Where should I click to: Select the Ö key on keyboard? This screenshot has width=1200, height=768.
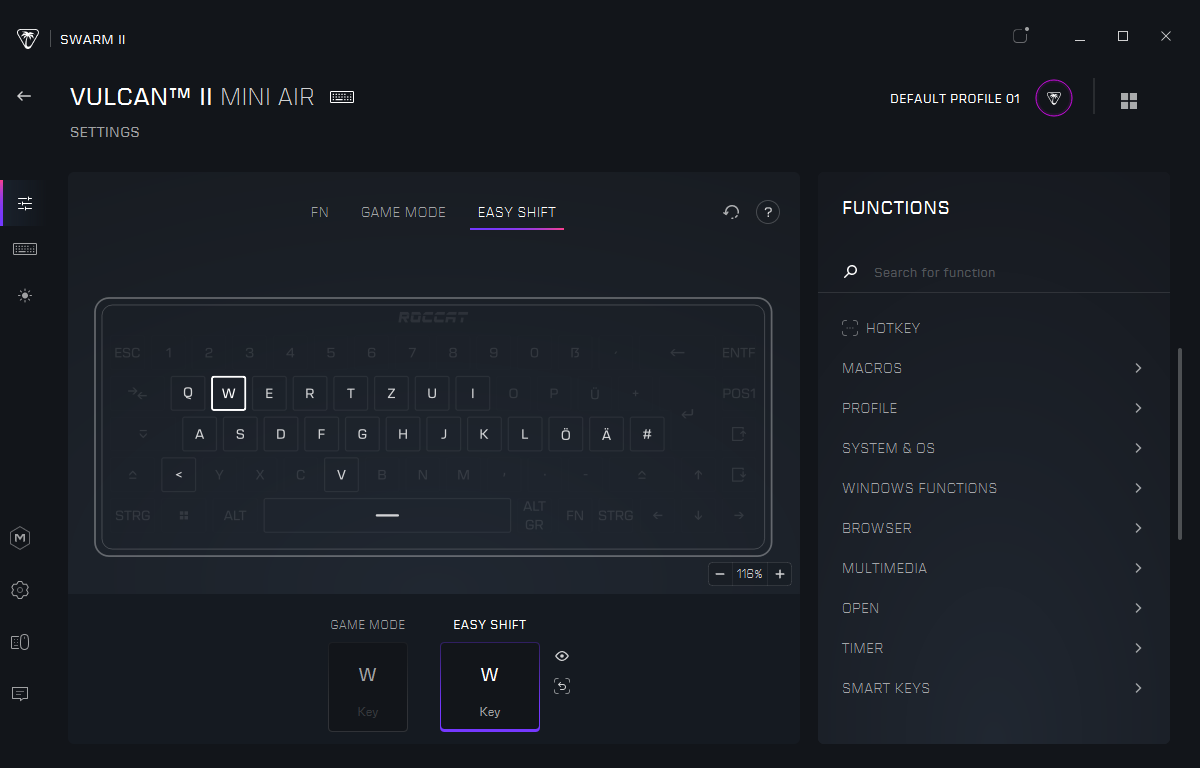coord(565,434)
